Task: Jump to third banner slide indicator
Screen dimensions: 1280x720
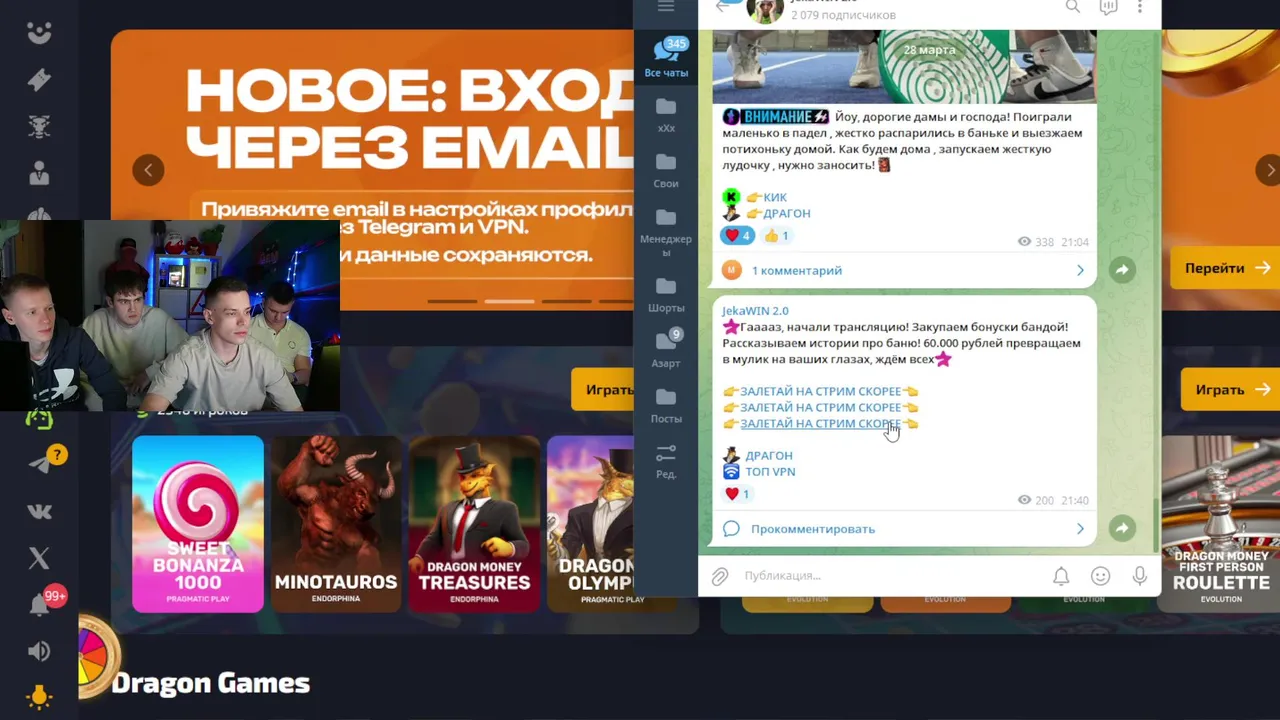Action: (567, 301)
